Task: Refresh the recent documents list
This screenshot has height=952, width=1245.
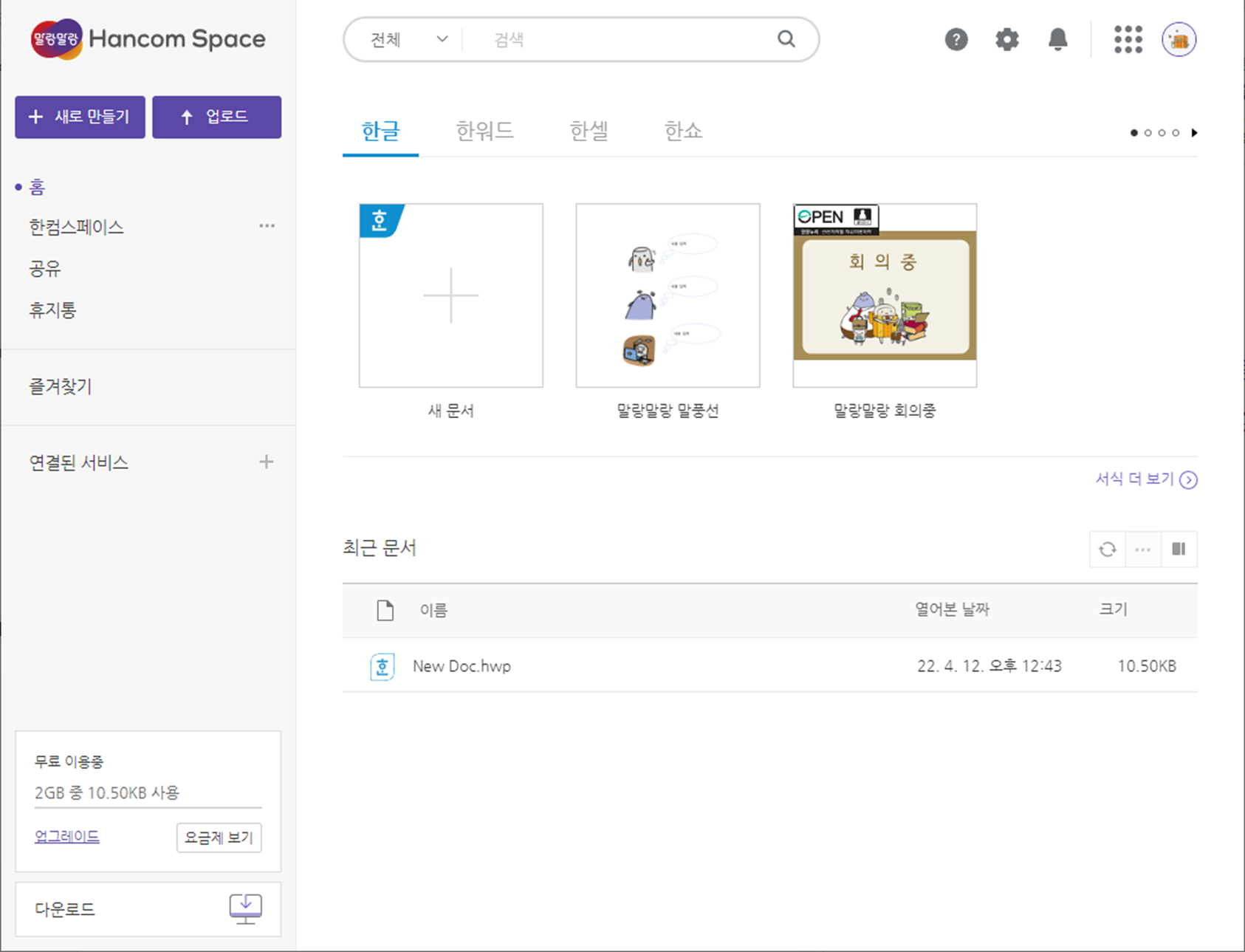Action: point(1108,549)
